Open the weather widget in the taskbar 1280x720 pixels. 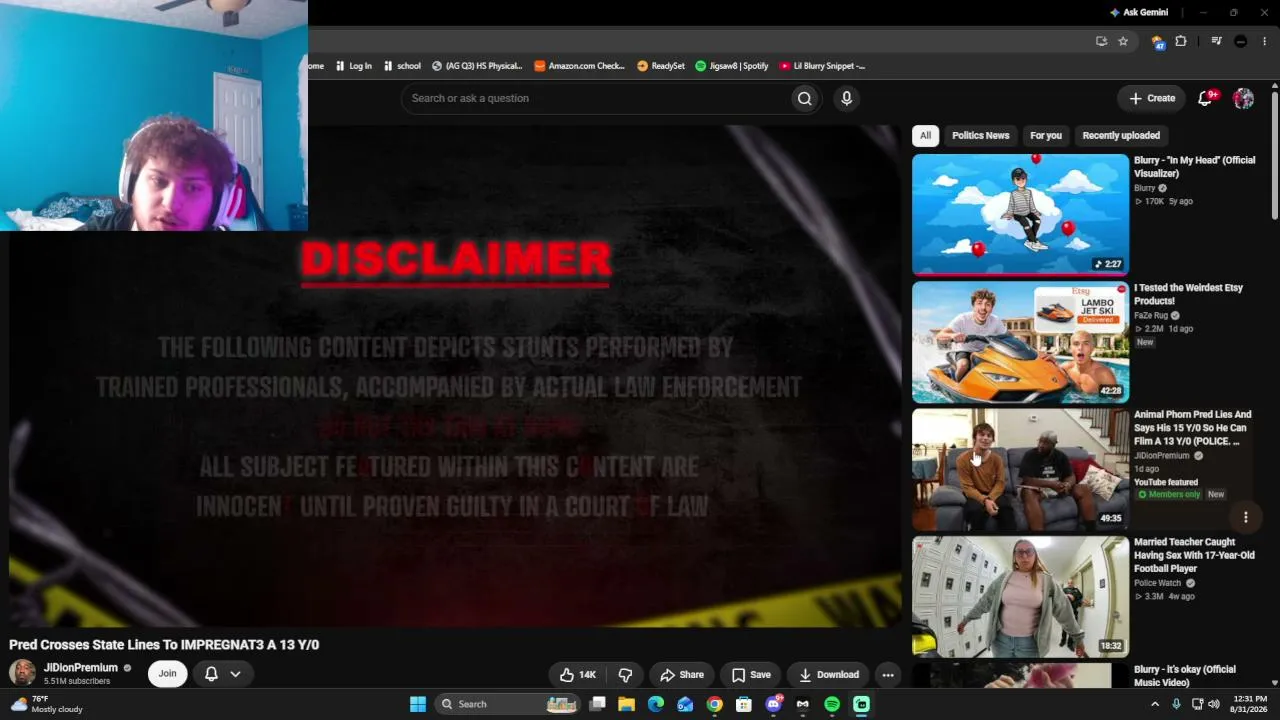[x=47, y=704]
